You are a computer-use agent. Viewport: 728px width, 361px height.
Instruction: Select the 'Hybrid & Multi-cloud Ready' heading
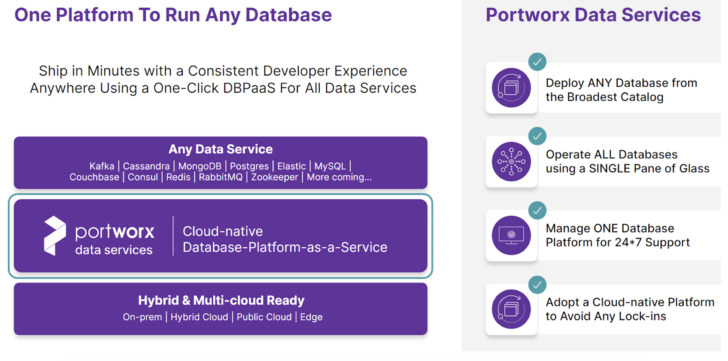[221, 300]
